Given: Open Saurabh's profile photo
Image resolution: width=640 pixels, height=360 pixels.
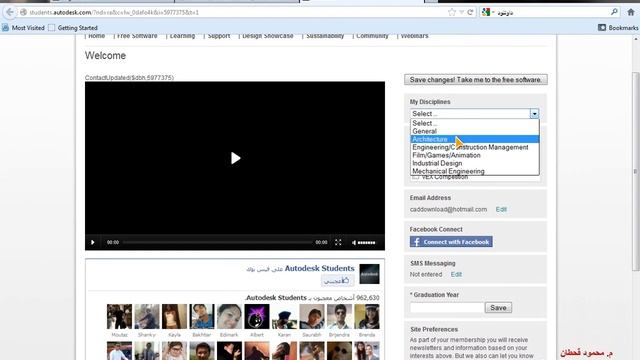Looking at the screenshot, I should pyautogui.click(x=312, y=316).
